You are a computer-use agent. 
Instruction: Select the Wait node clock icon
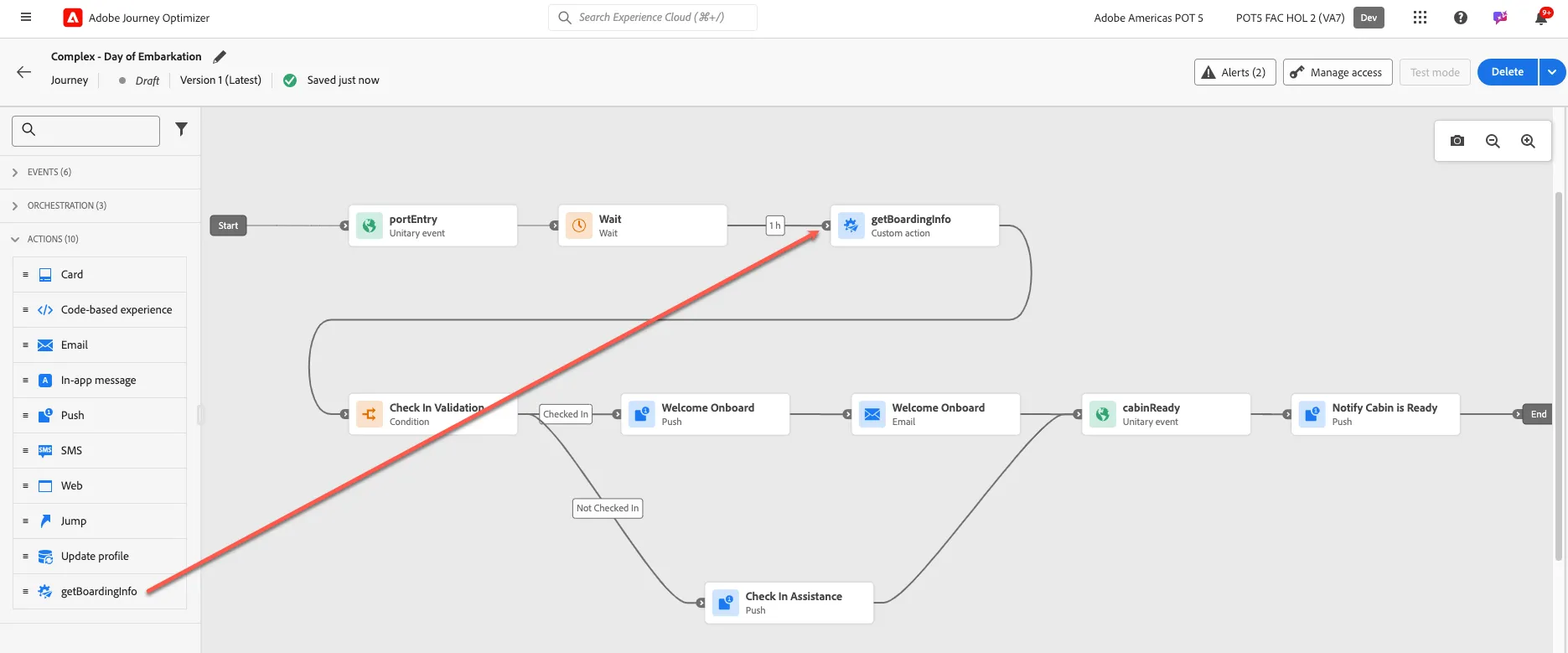click(x=578, y=225)
